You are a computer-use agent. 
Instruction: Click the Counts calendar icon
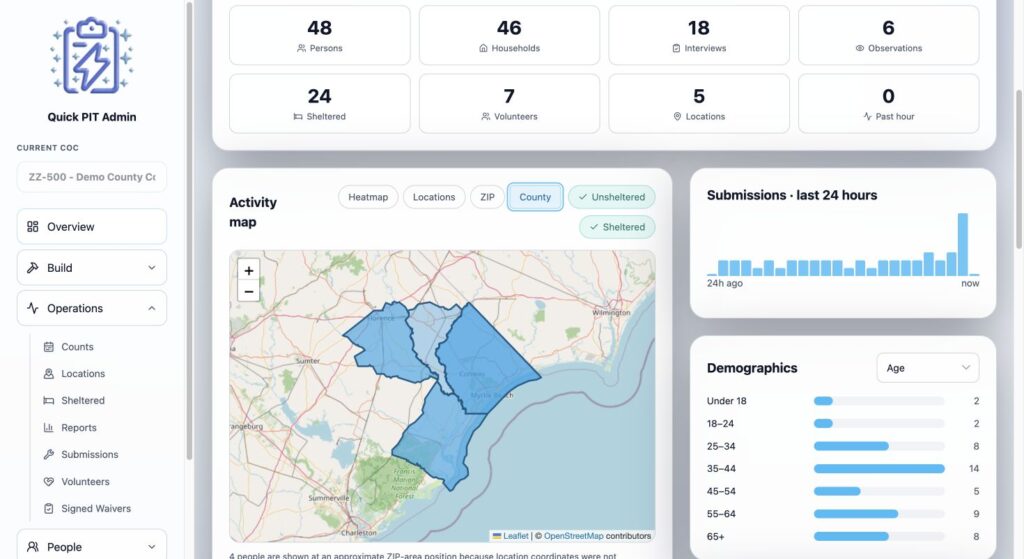click(48, 347)
